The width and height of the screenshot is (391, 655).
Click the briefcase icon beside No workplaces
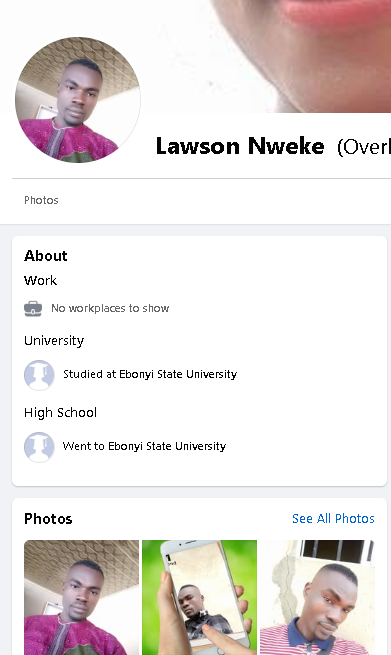pyautogui.click(x=33, y=309)
